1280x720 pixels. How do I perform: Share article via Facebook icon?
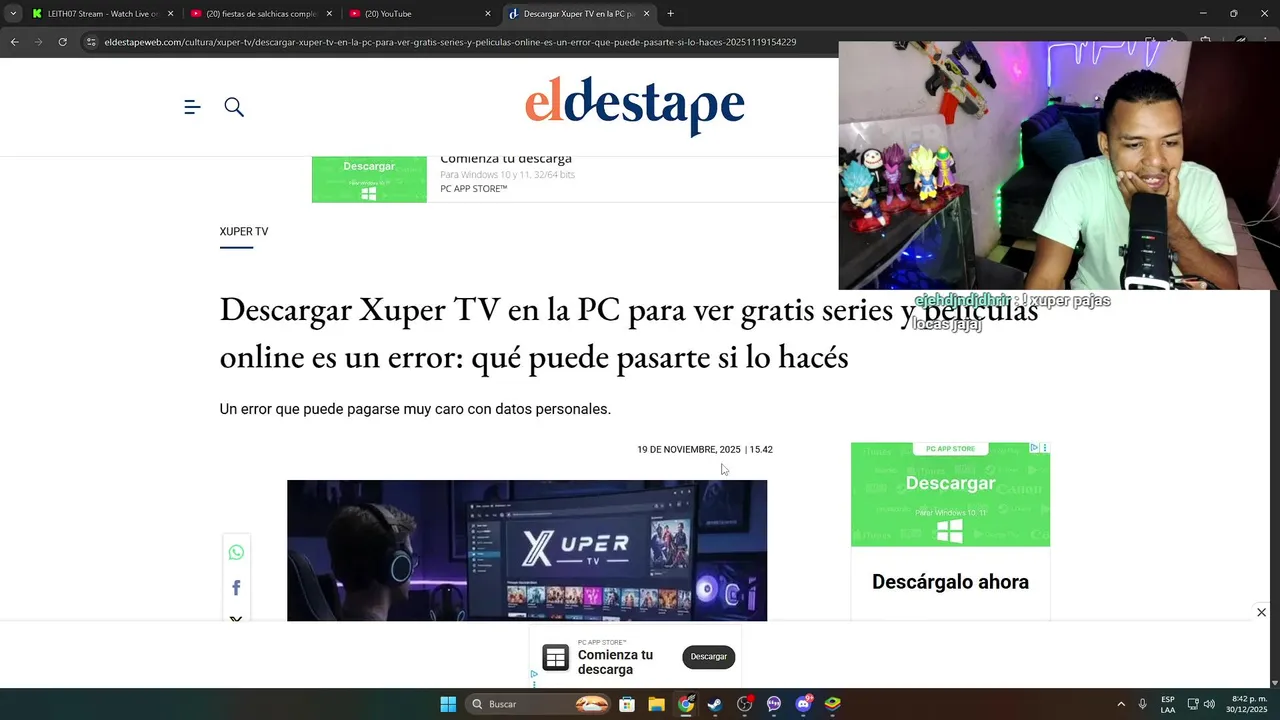pyautogui.click(x=236, y=588)
